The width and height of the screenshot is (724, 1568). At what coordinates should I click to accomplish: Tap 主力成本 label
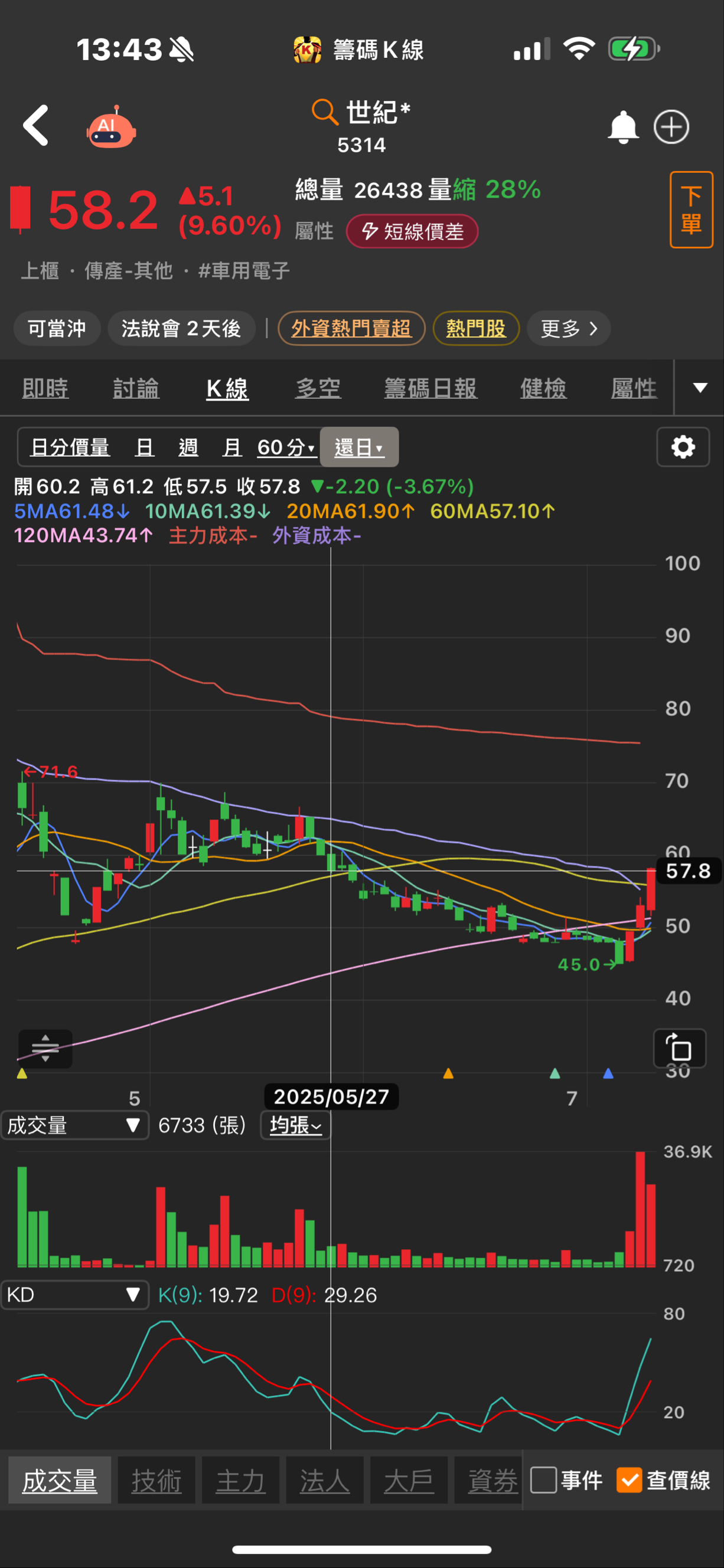[x=213, y=535]
